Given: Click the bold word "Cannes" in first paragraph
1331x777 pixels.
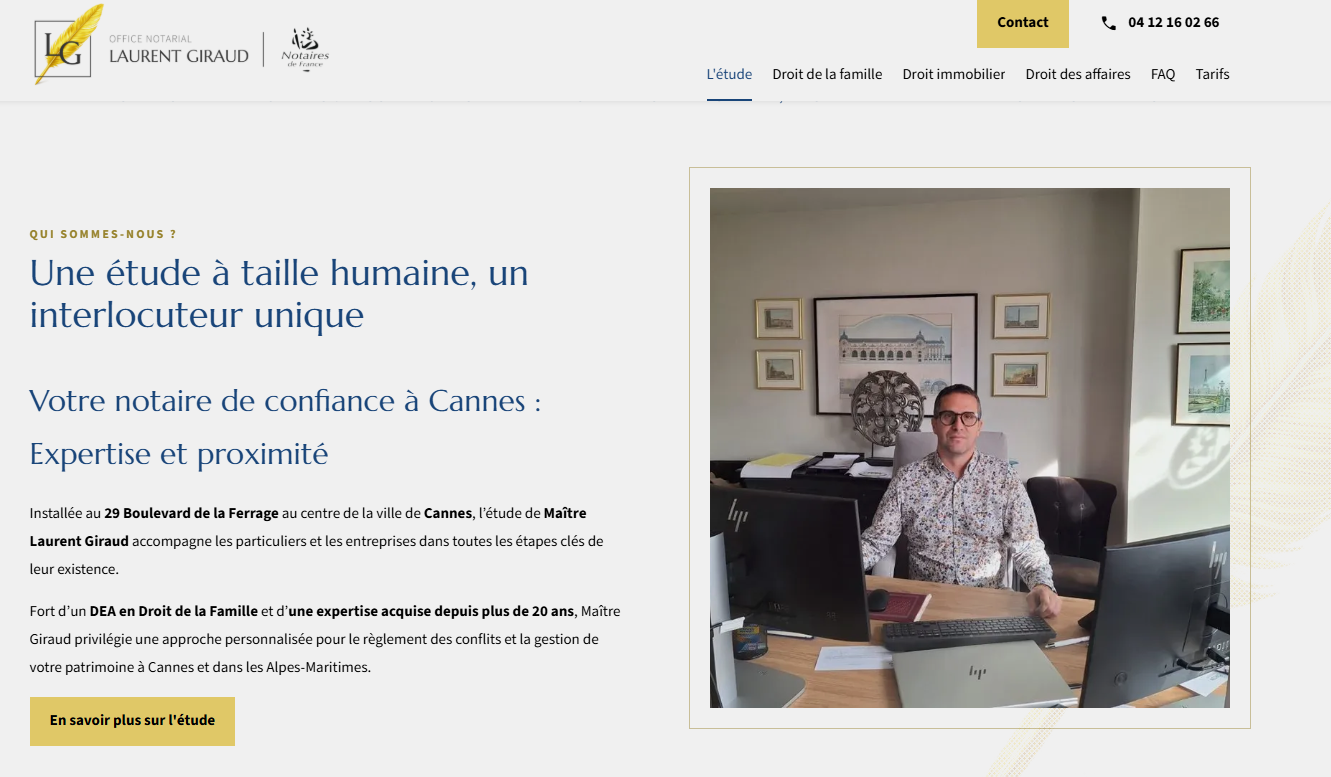Looking at the screenshot, I should point(447,513).
